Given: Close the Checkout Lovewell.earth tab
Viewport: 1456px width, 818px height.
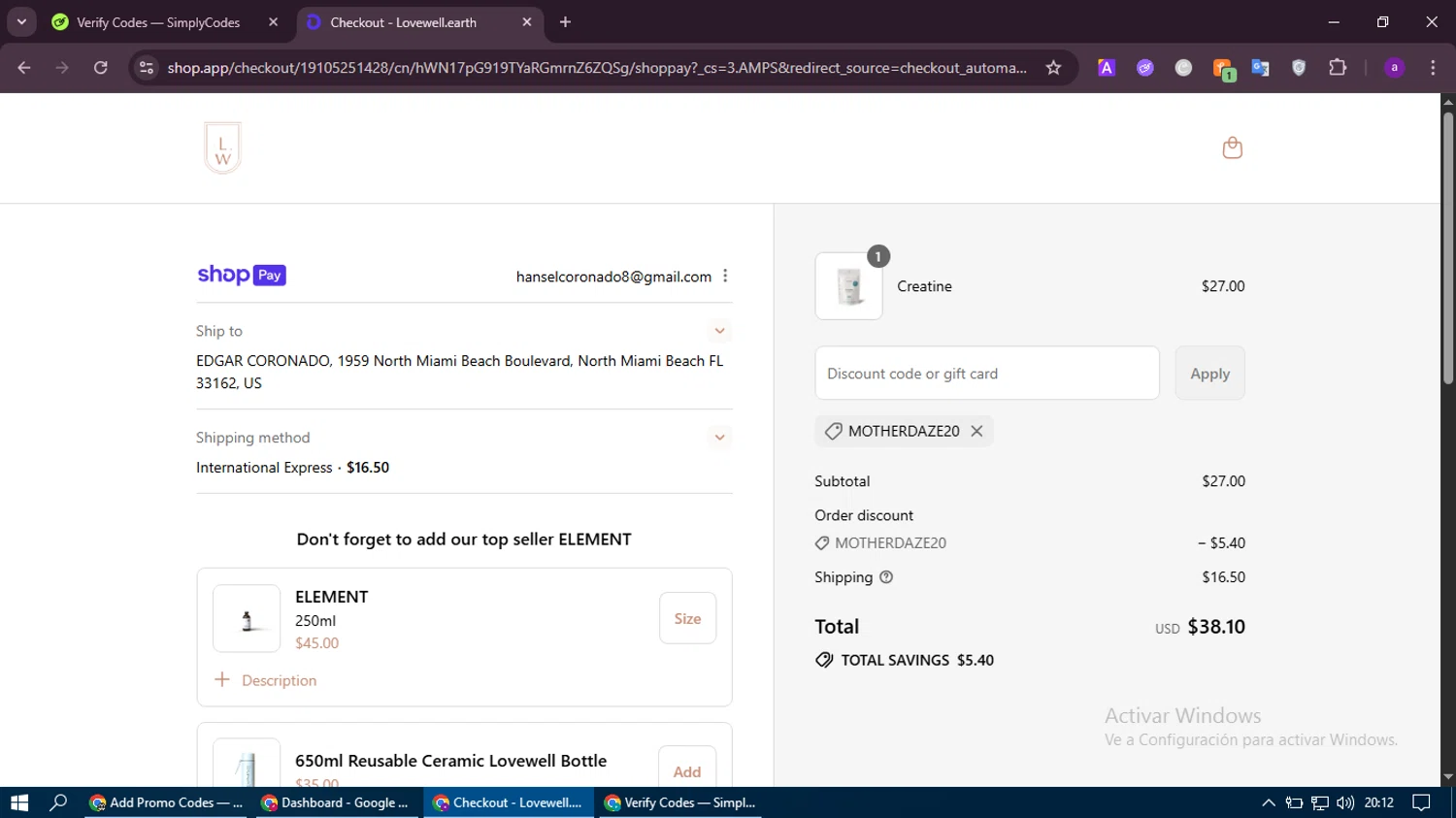Looking at the screenshot, I should (527, 22).
